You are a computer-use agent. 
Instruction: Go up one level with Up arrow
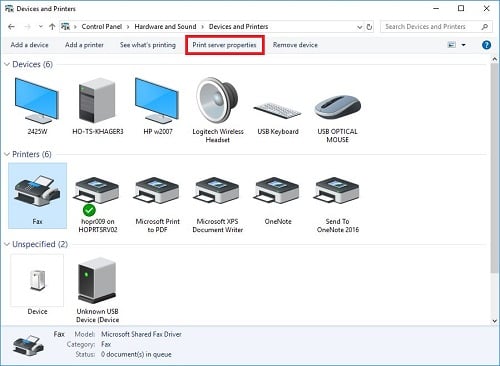52,27
